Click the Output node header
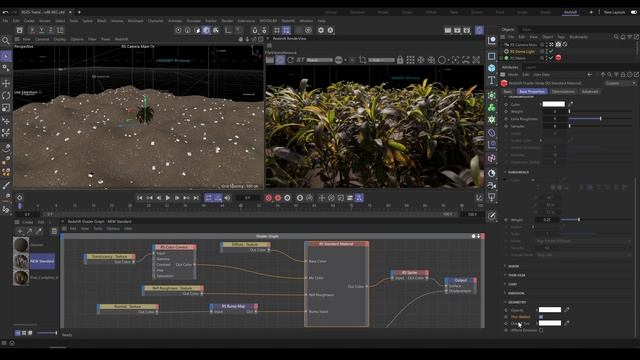 click(x=460, y=280)
